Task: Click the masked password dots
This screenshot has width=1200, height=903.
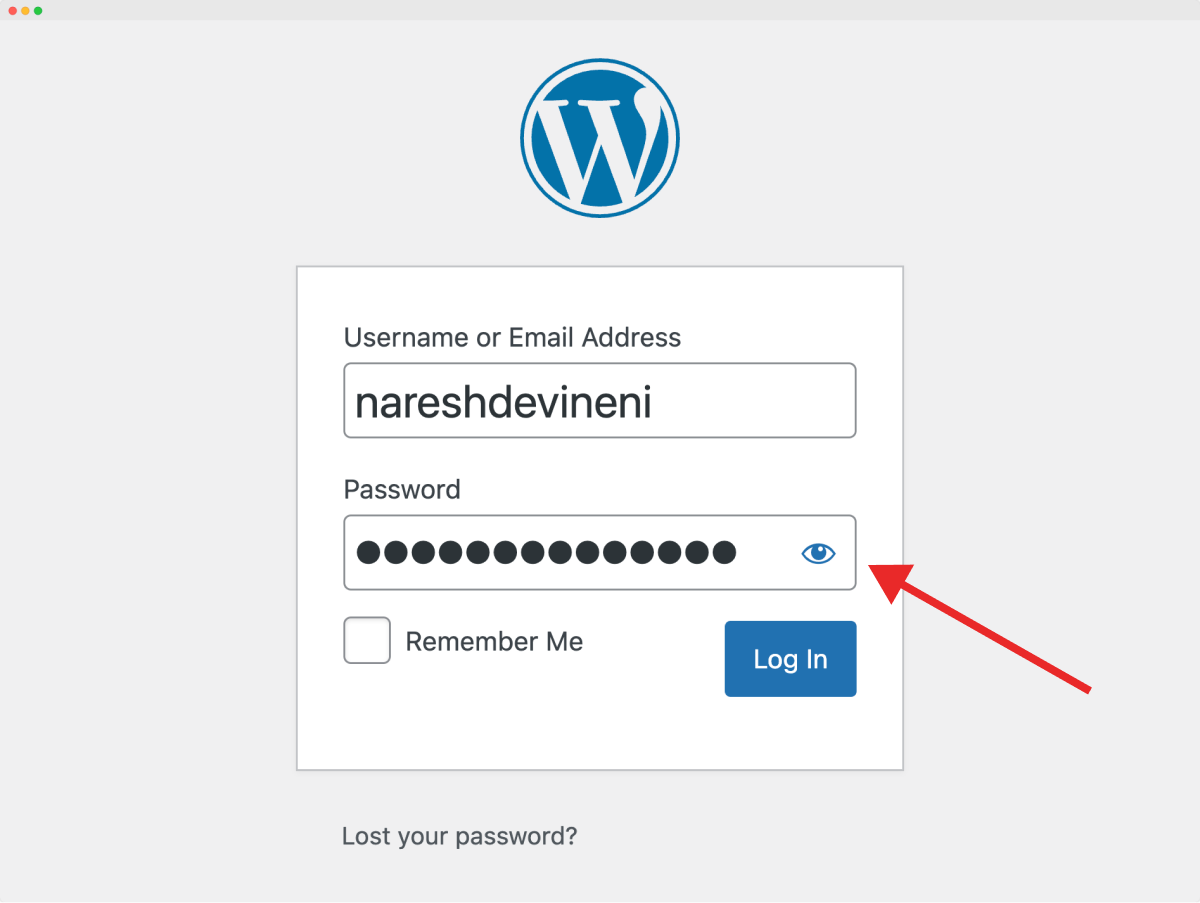Action: click(x=546, y=552)
